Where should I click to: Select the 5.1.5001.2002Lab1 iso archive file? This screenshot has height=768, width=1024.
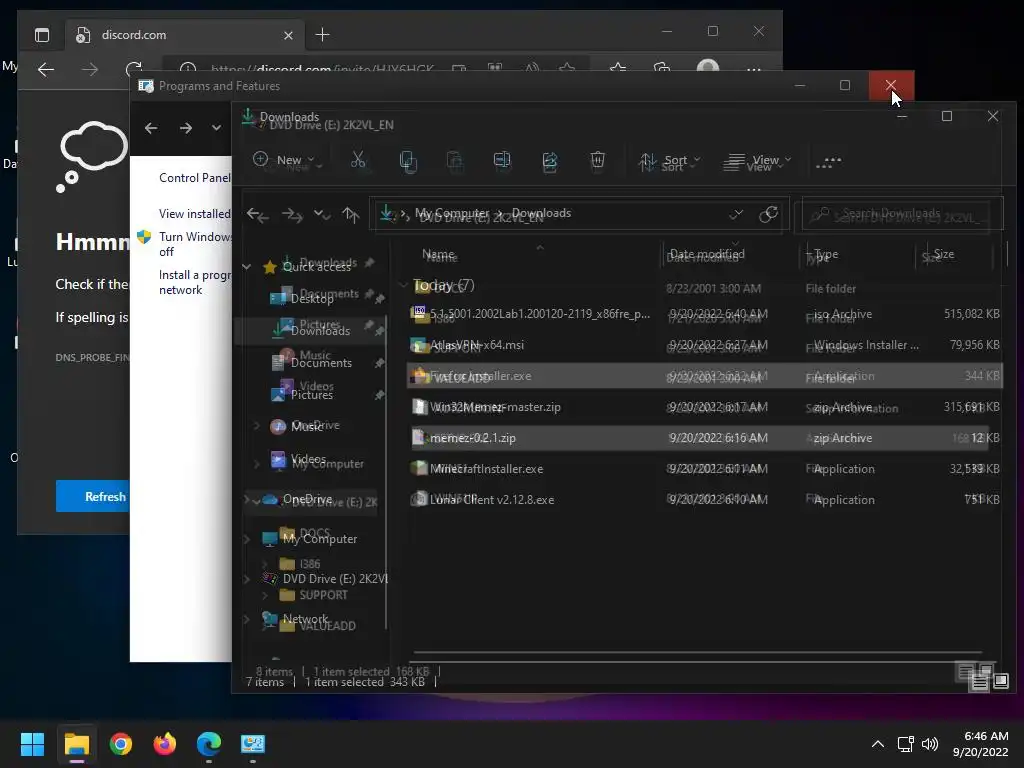coord(704,313)
